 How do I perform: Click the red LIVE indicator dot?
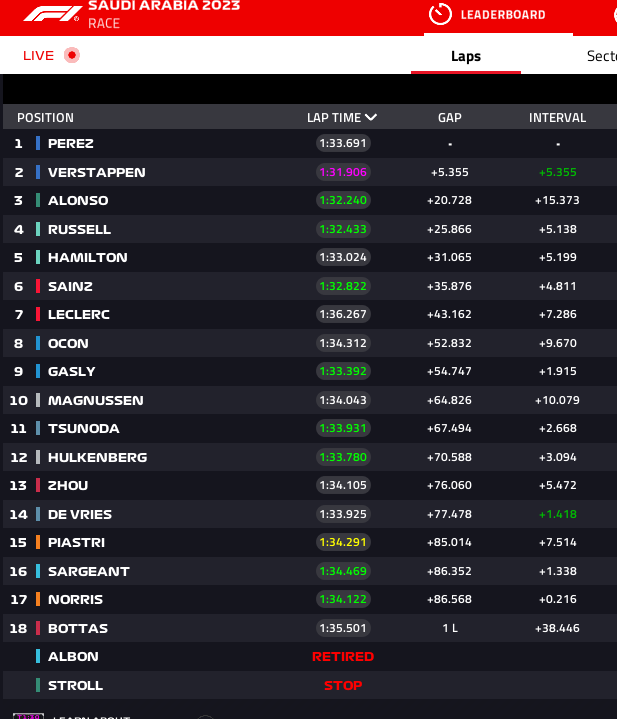point(72,55)
